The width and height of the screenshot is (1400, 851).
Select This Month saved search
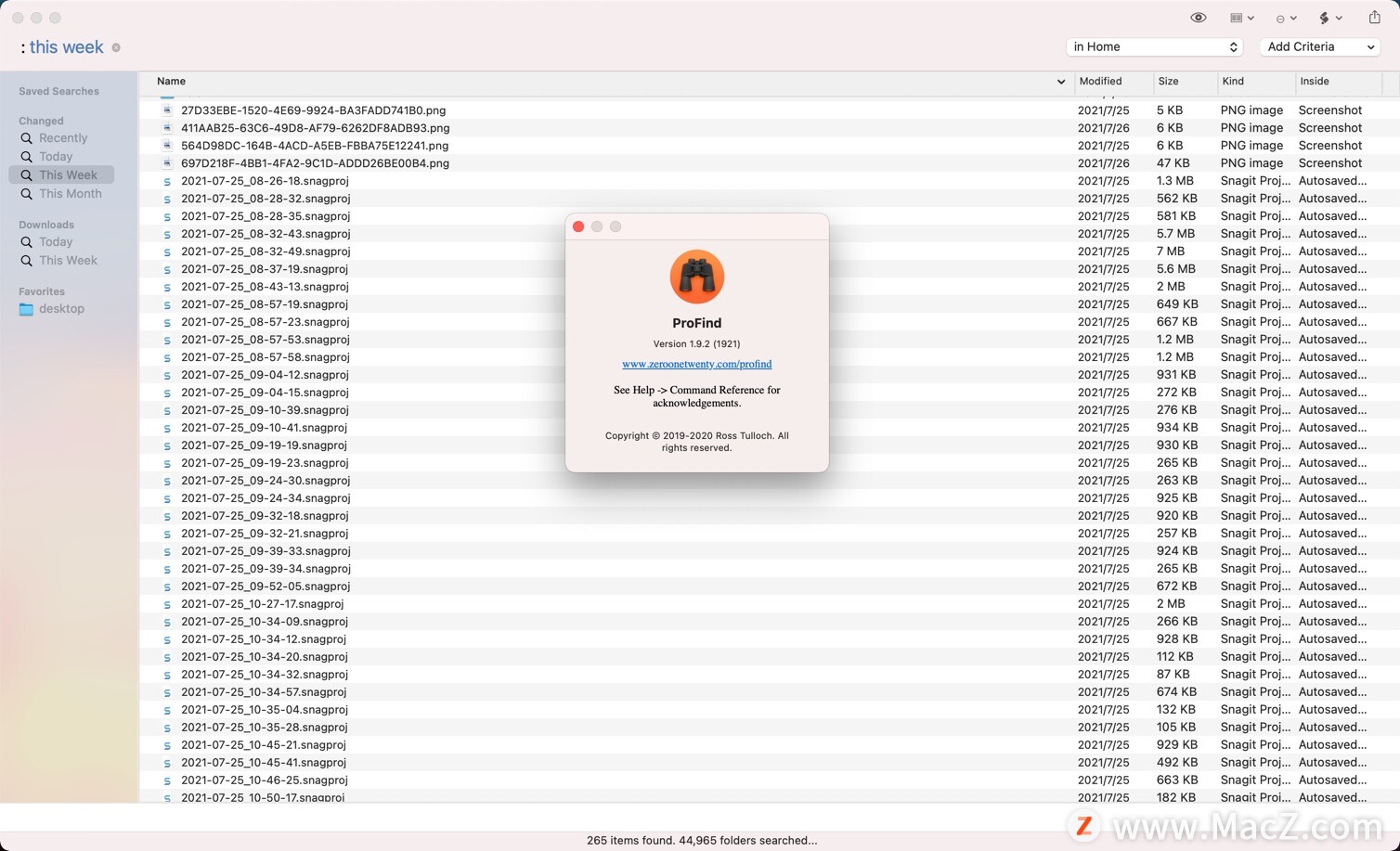(71, 194)
